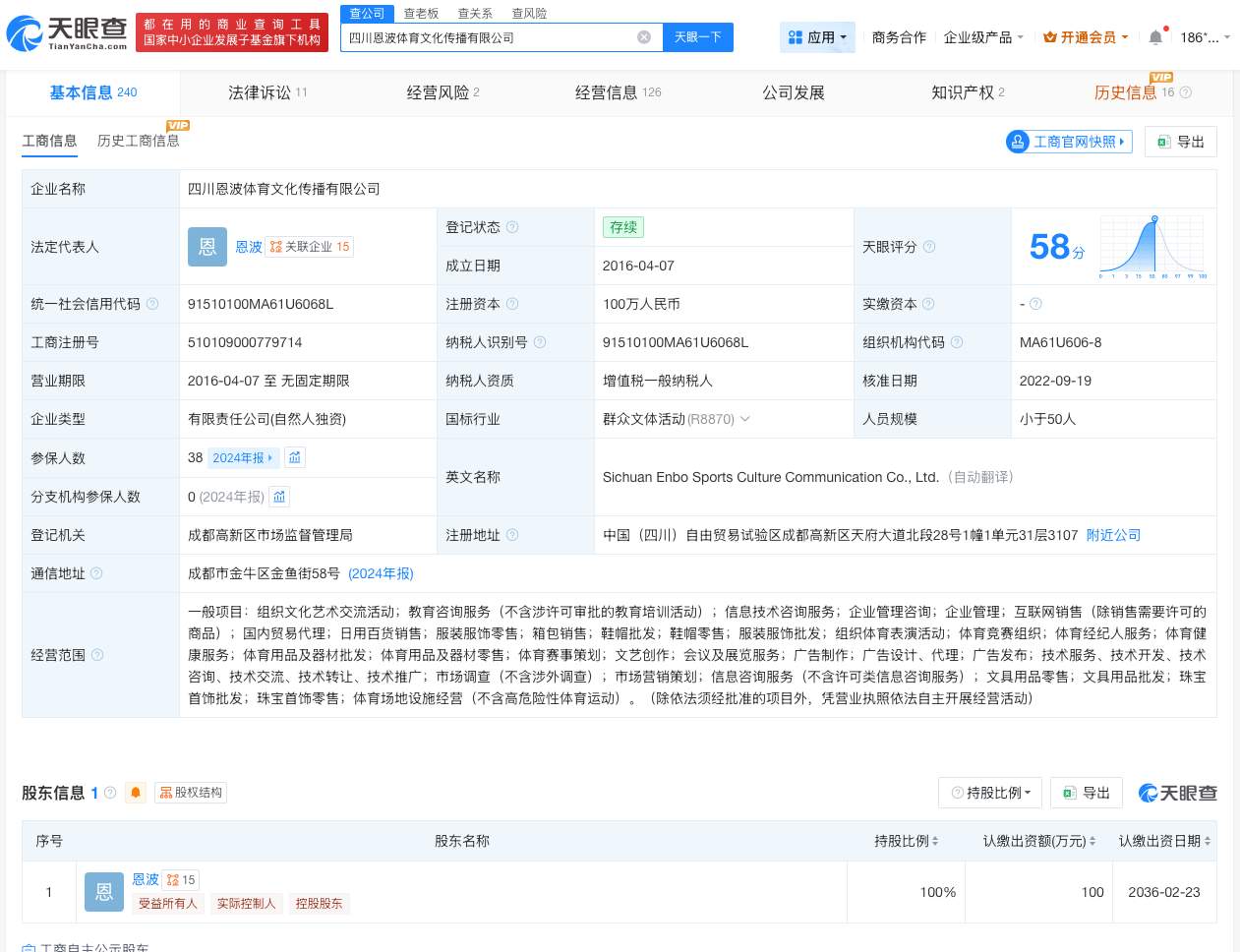Switch to the 经营风险 tab

(x=436, y=92)
